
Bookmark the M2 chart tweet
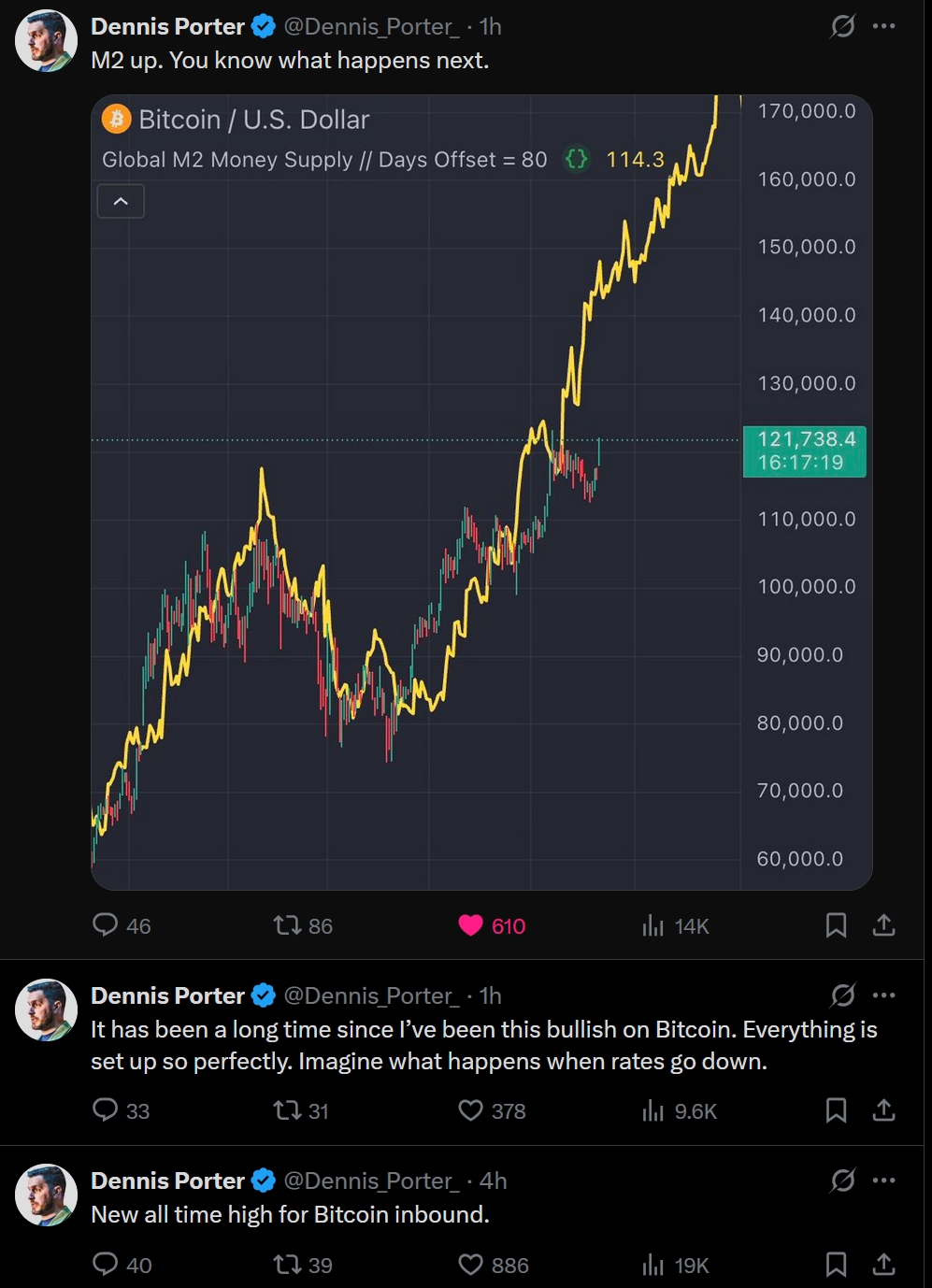click(836, 925)
